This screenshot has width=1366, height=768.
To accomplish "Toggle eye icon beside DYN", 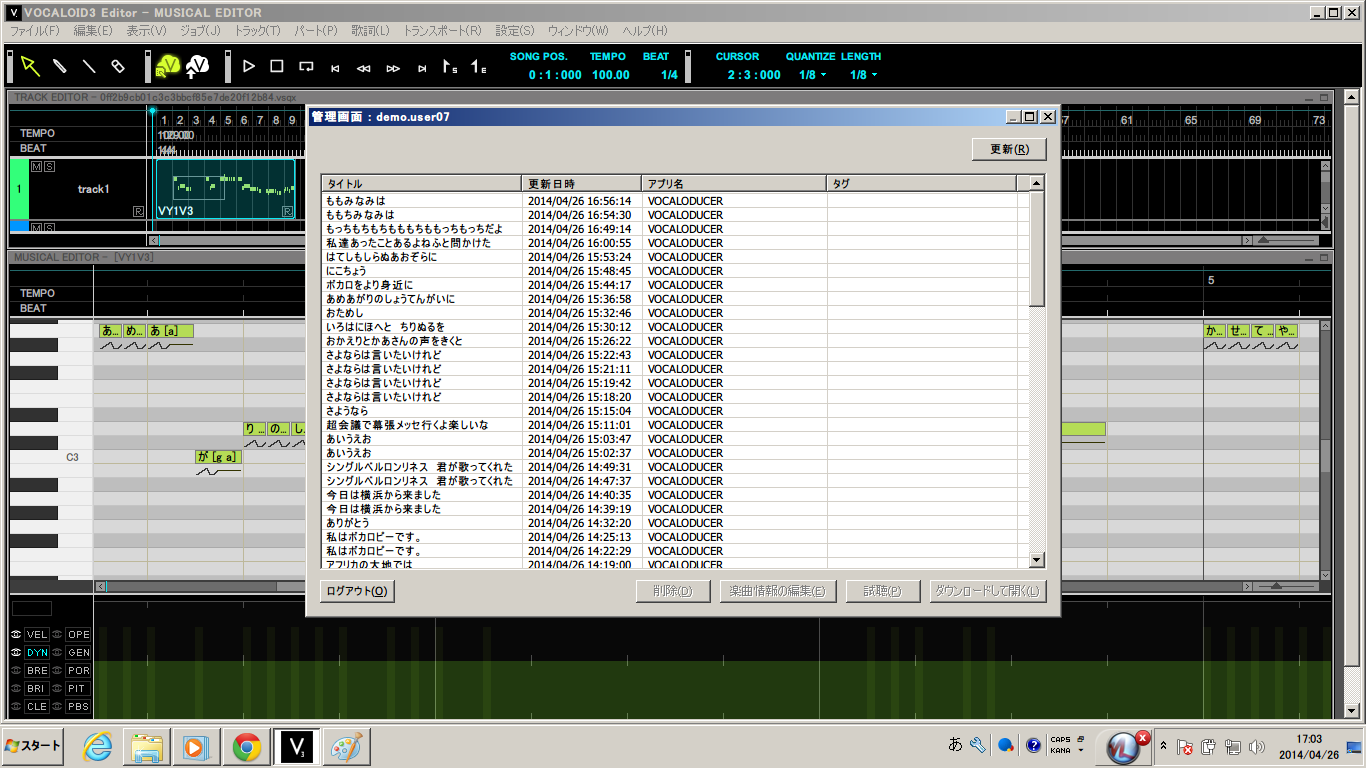I will pyautogui.click(x=16, y=653).
